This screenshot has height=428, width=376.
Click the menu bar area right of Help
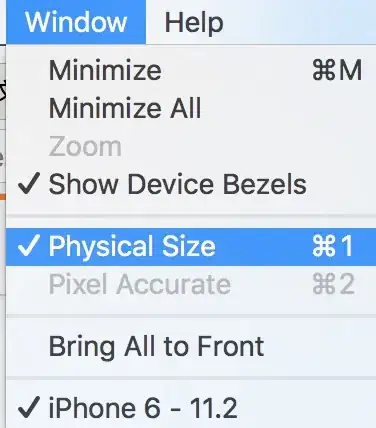coord(300,22)
